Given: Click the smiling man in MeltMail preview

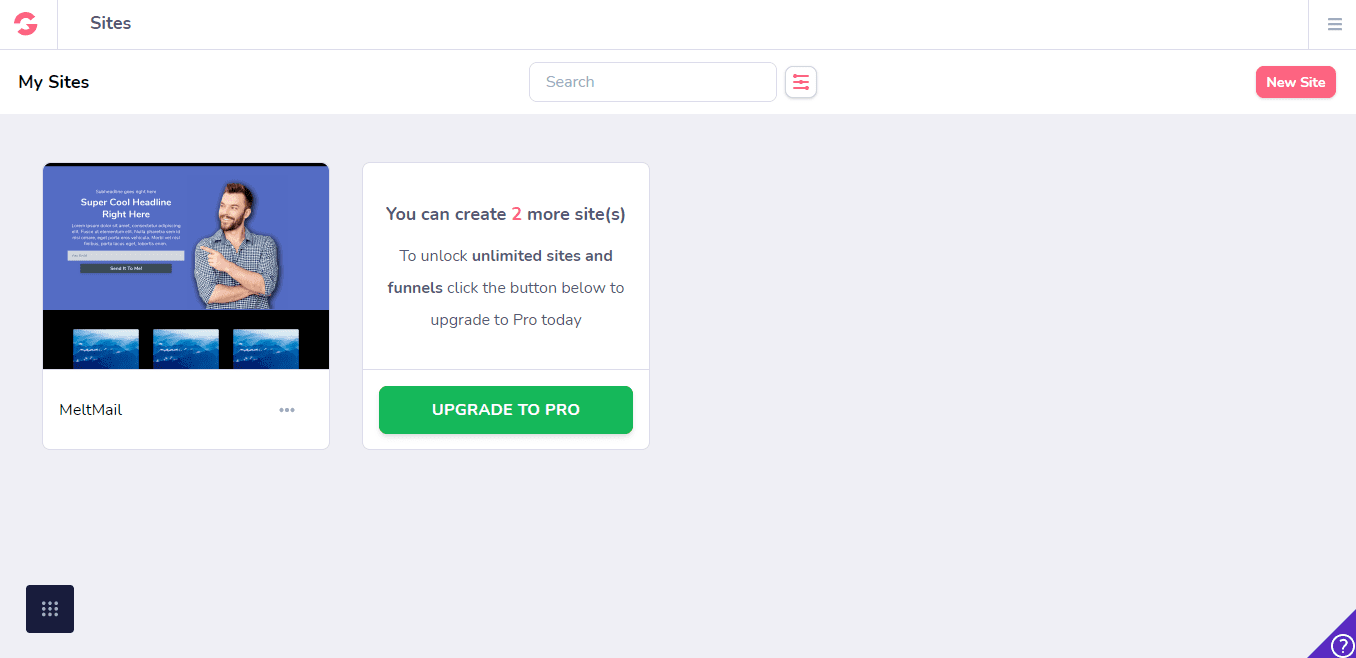Looking at the screenshot, I should point(237,245).
